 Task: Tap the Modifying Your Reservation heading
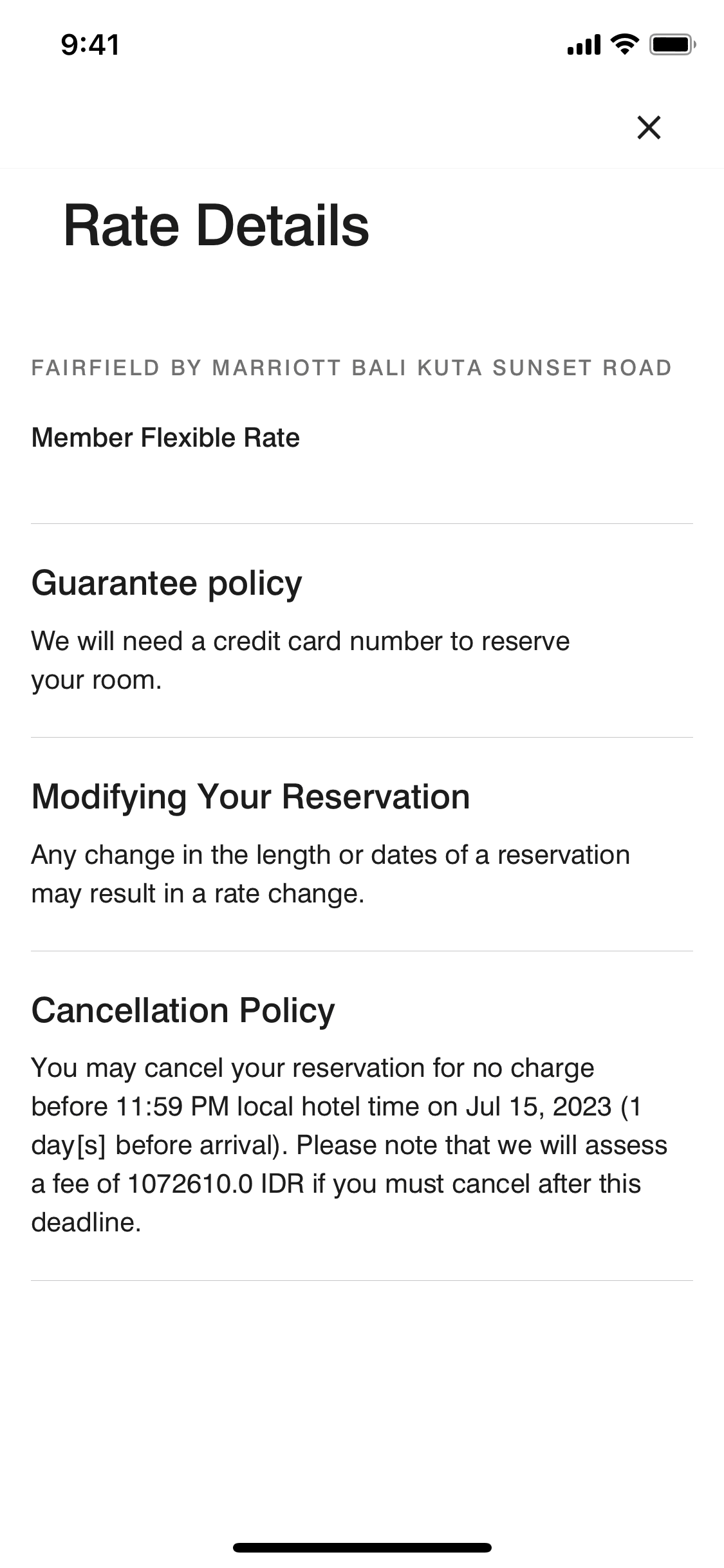coord(250,796)
